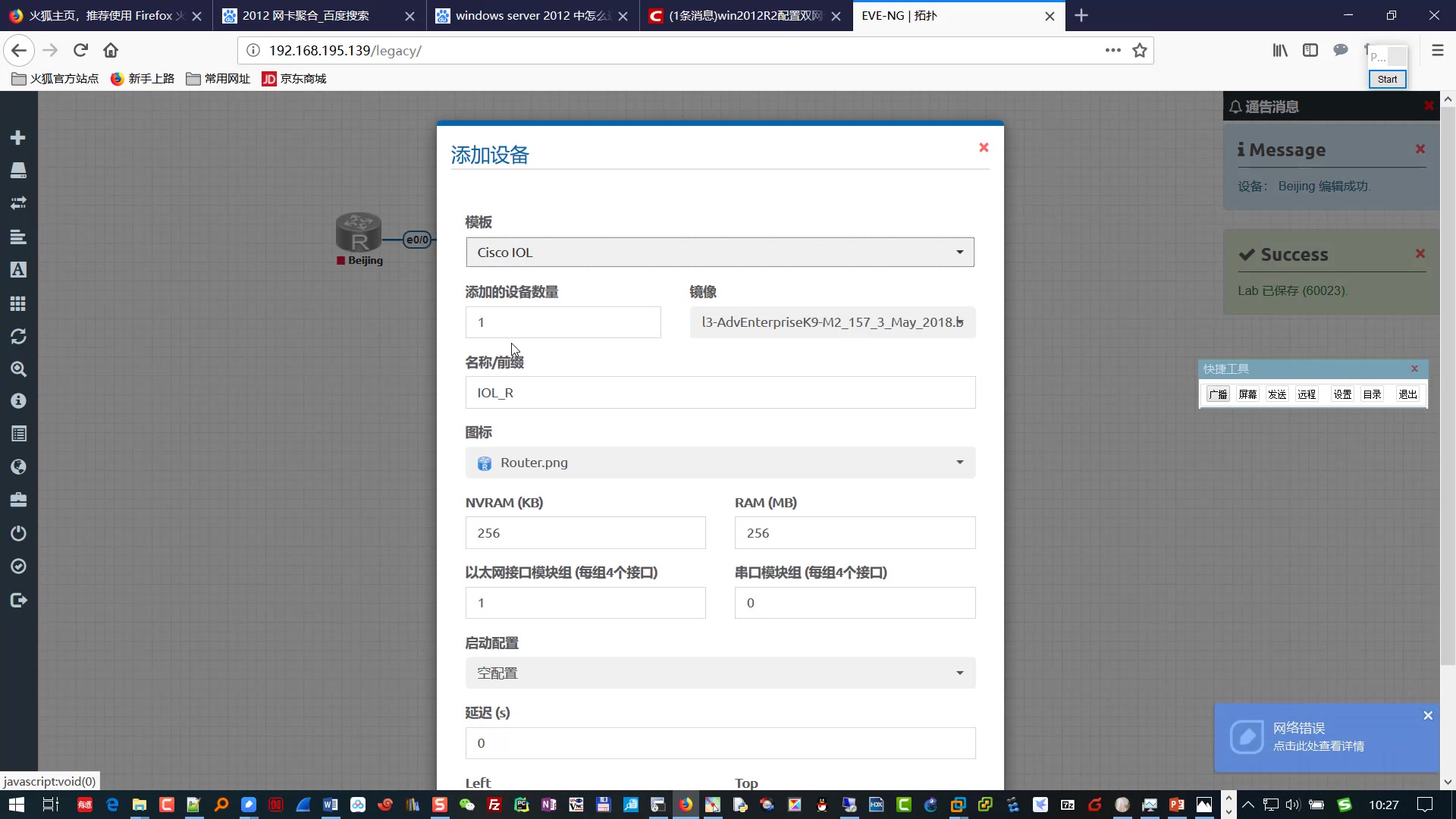The height and width of the screenshot is (819, 1456).
Task: Click the Start button near toolbar
Action: pyautogui.click(x=1387, y=79)
